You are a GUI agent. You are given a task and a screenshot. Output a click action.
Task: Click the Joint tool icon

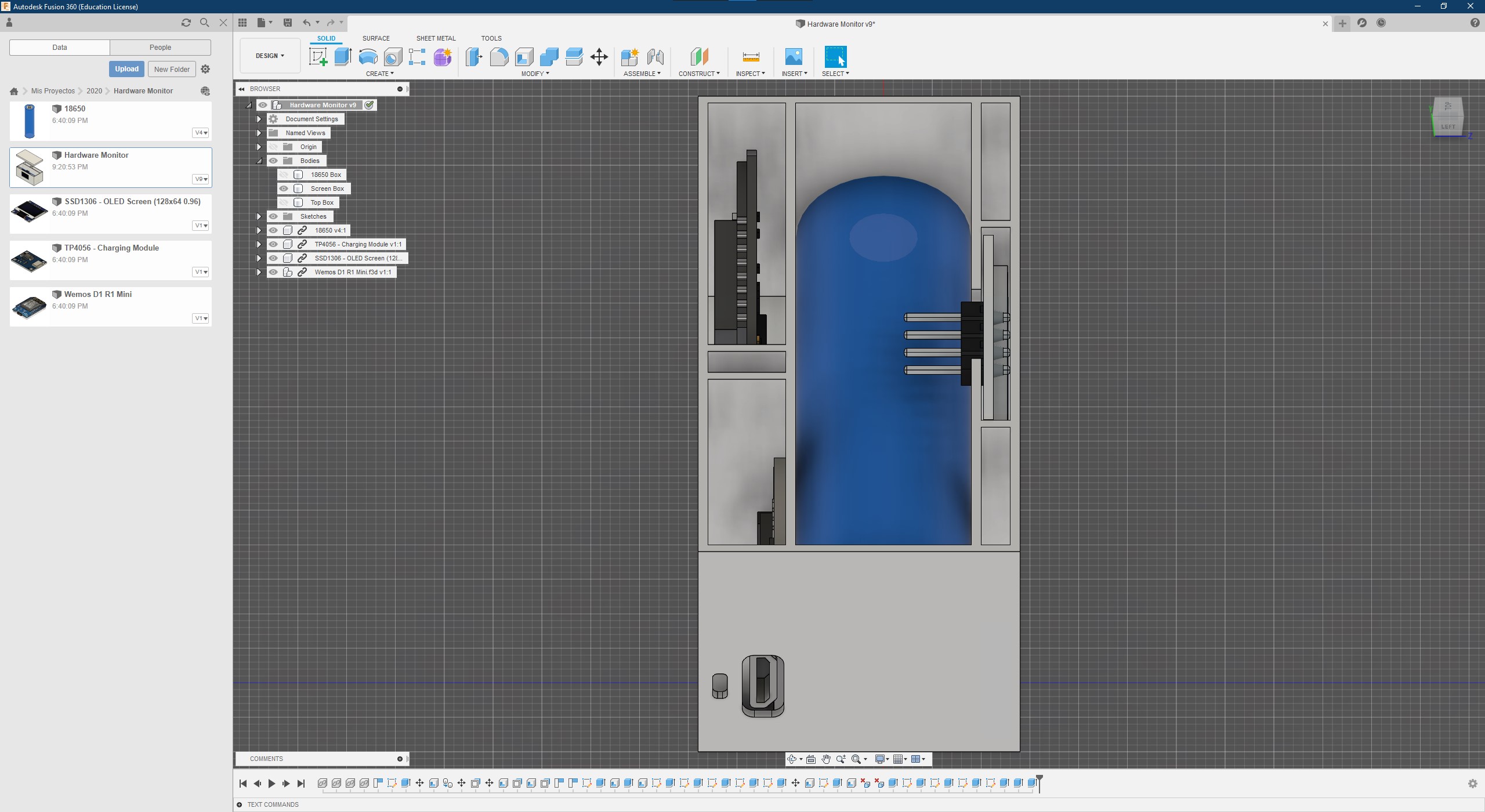pos(655,57)
